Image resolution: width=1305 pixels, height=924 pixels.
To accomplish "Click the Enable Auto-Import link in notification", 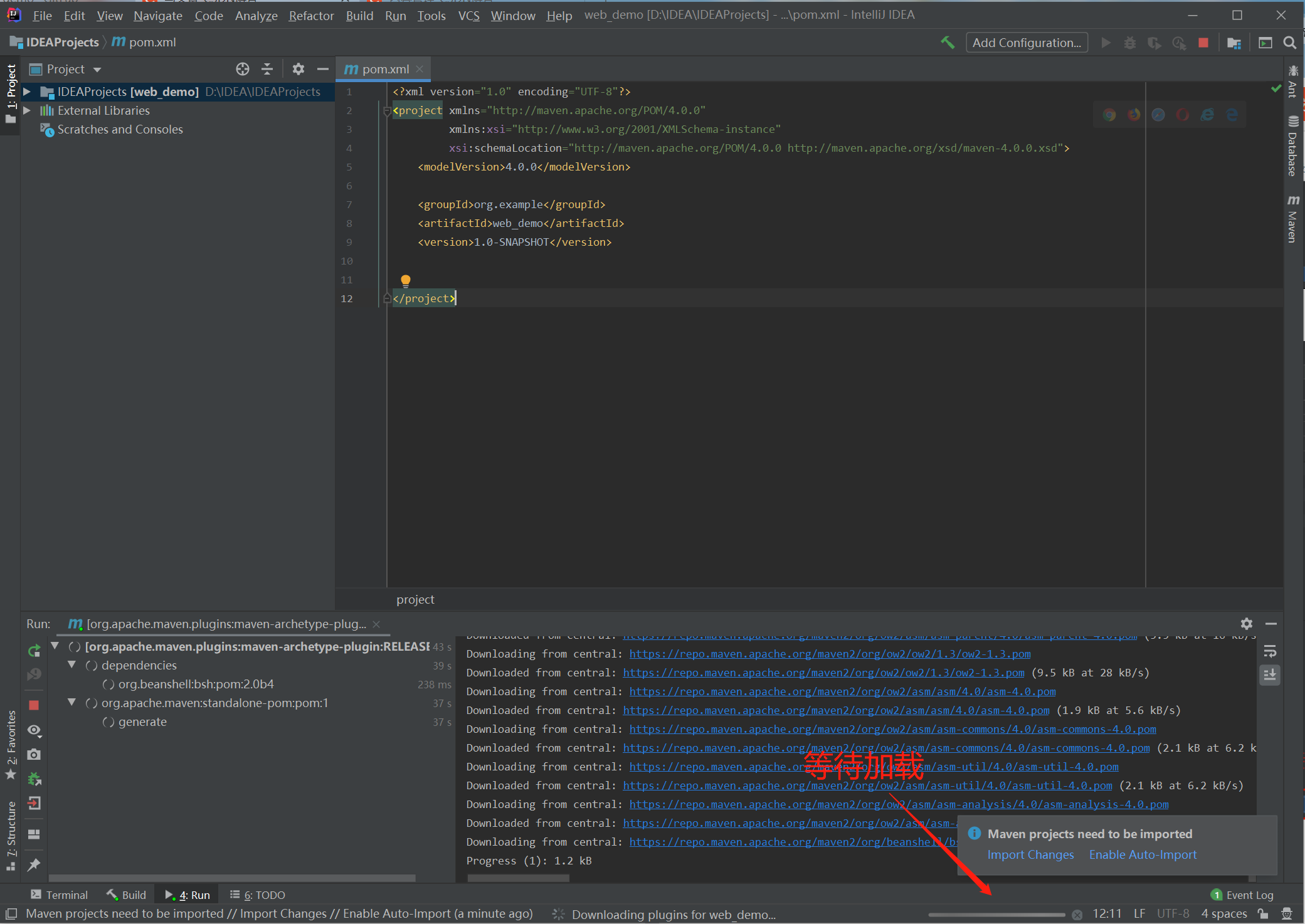I will 1143,854.
